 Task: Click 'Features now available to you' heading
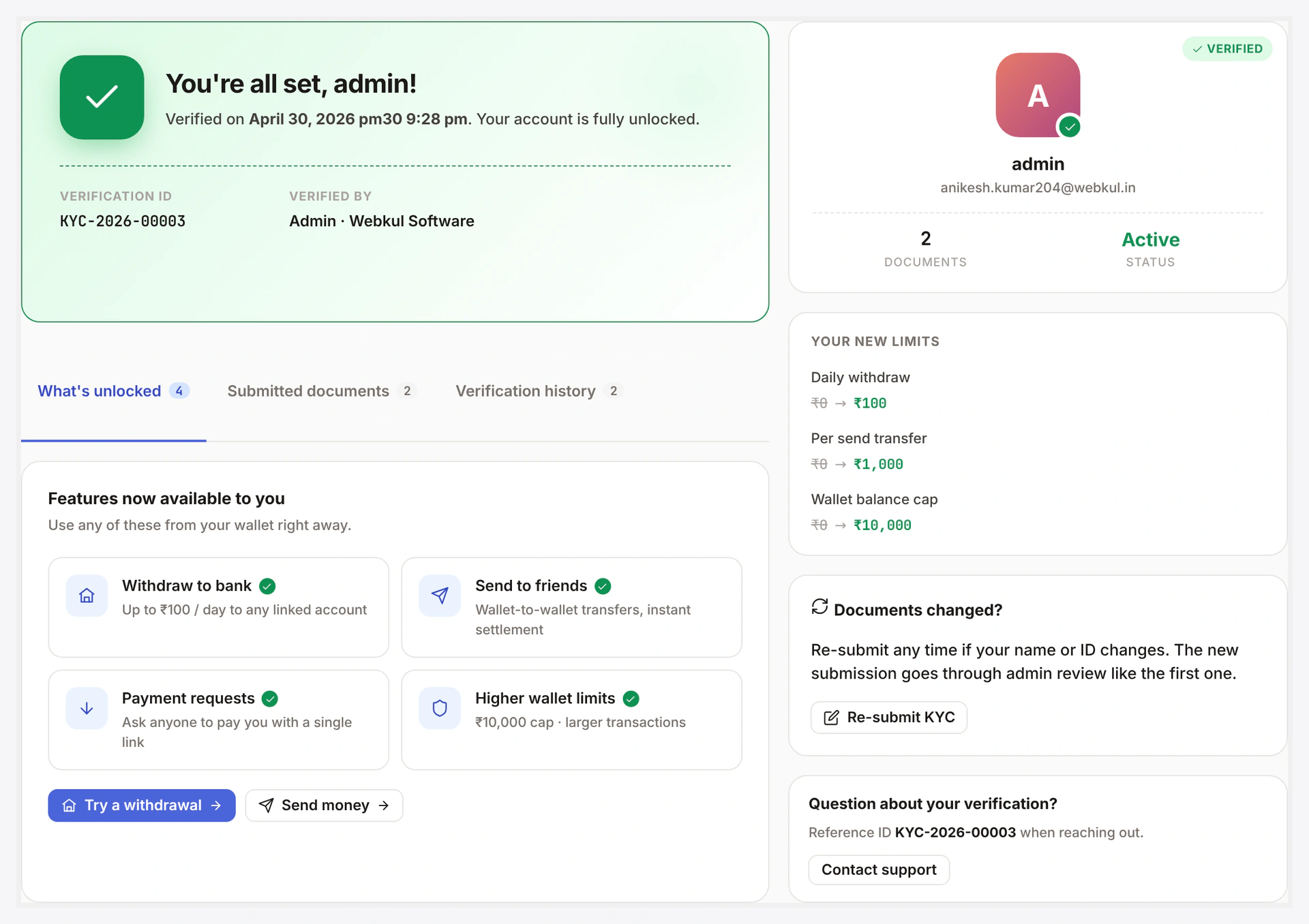(x=166, y=499)
